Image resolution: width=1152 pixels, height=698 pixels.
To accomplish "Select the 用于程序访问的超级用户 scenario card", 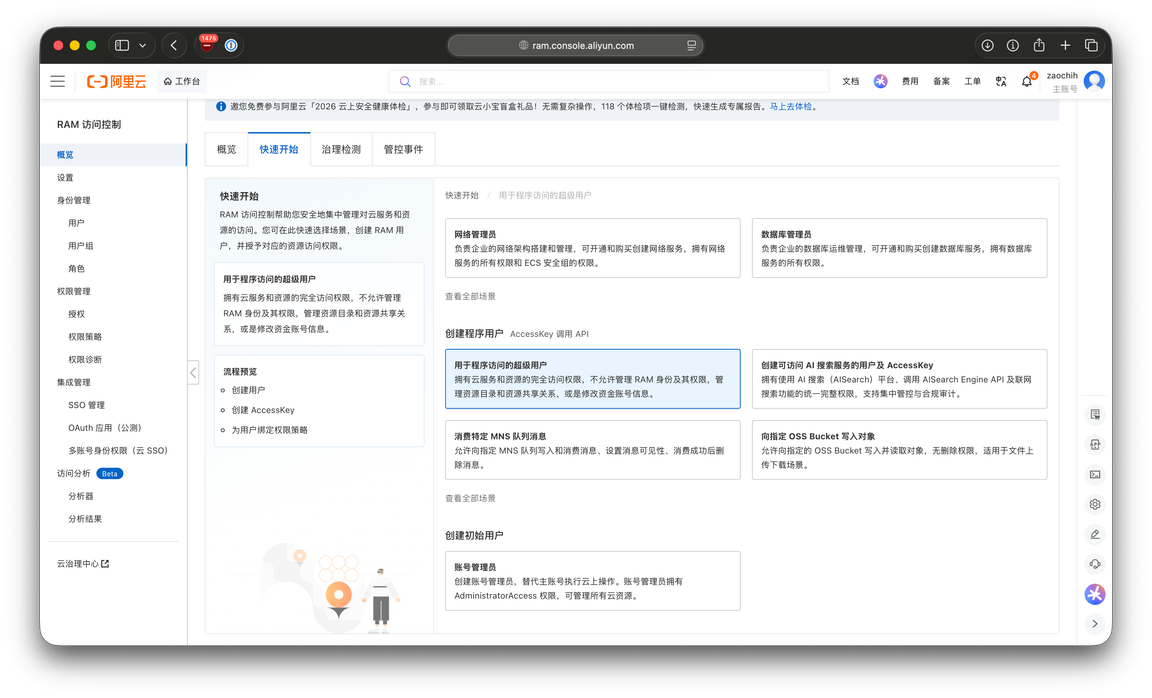I will tap(592, 379).
